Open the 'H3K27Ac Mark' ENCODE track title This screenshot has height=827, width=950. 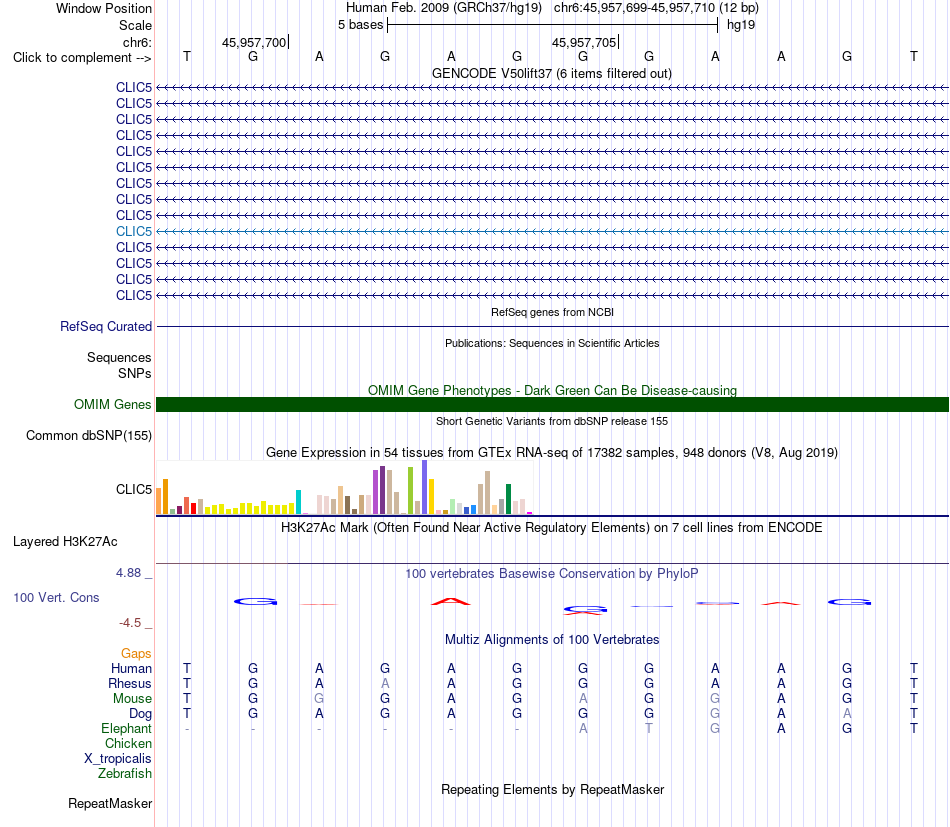(552, 528)
